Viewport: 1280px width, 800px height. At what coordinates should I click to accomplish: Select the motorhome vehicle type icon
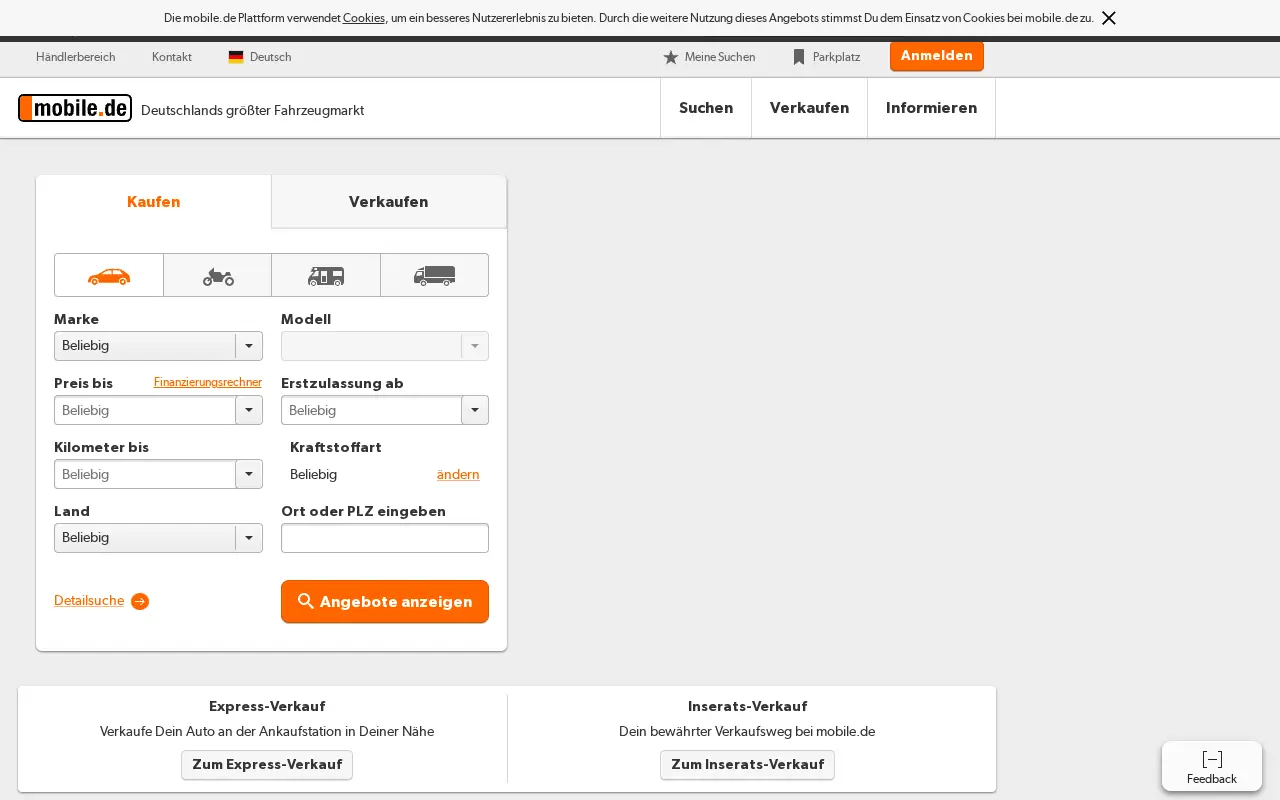(326, 275)
